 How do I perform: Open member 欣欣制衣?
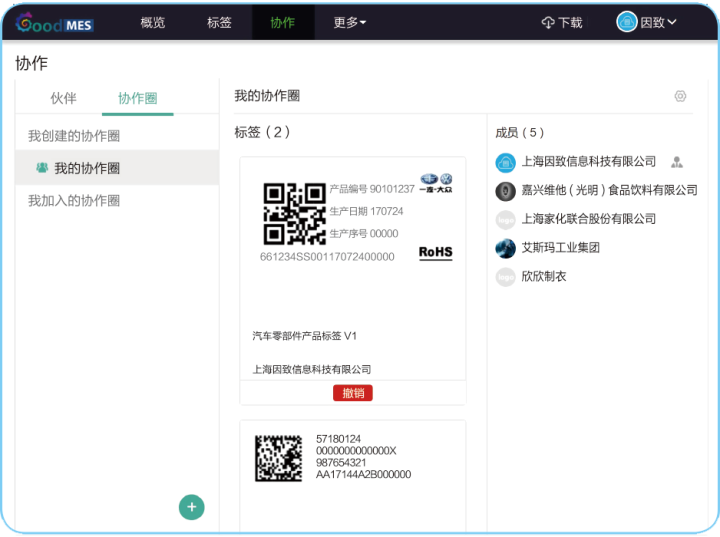tap(544, 277)
